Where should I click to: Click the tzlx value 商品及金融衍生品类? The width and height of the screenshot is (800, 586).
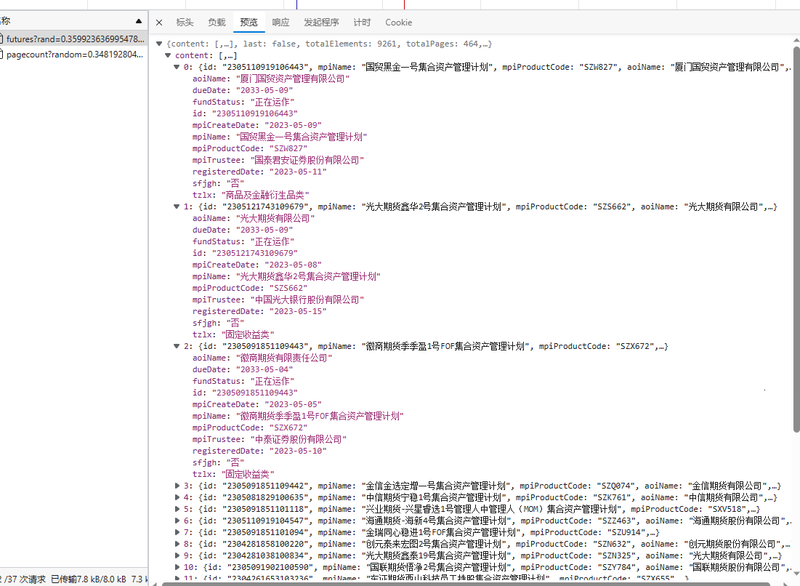point(265,195)
